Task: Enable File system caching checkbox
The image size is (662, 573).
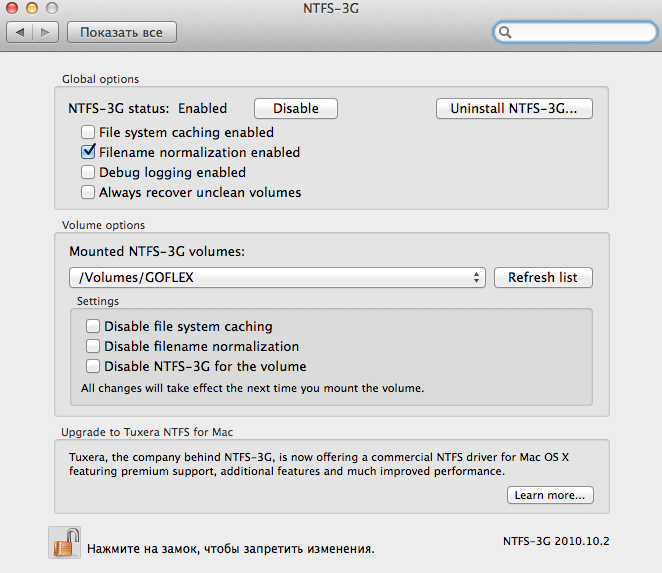Action: [88, 132]
